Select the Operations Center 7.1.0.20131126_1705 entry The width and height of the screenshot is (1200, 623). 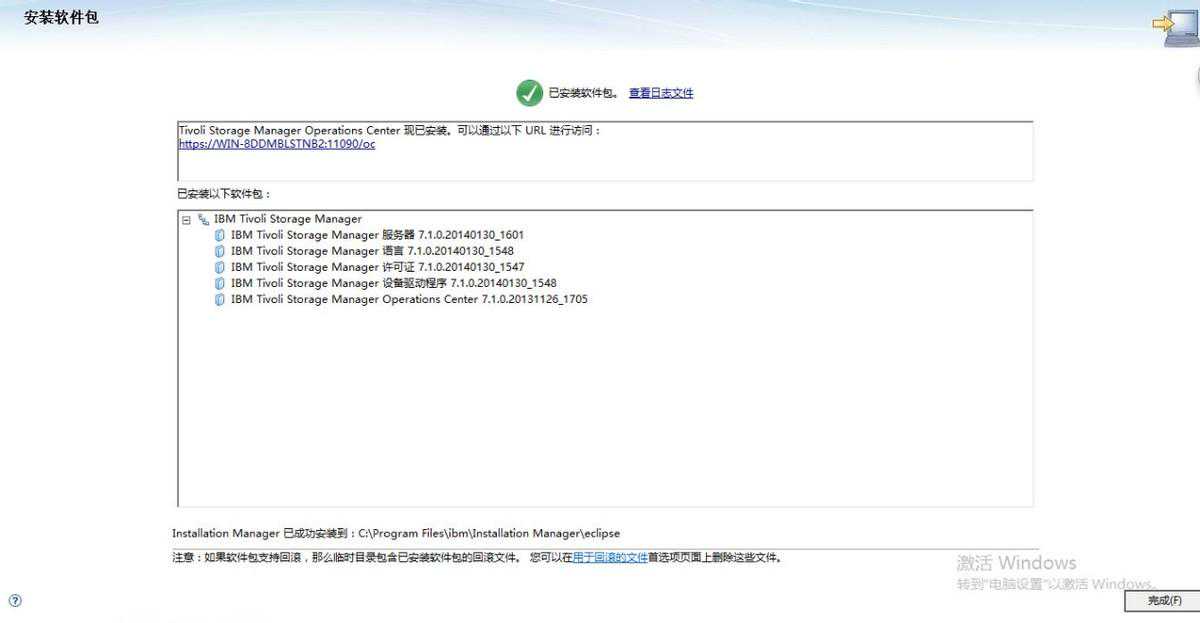409,299
